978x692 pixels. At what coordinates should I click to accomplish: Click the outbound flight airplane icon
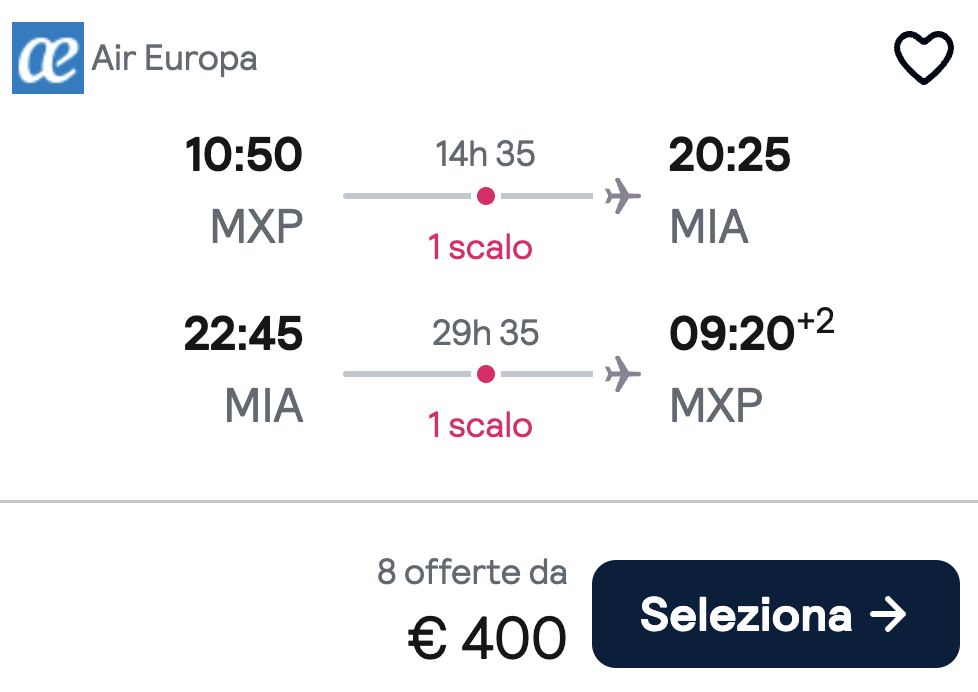(622, 196)
